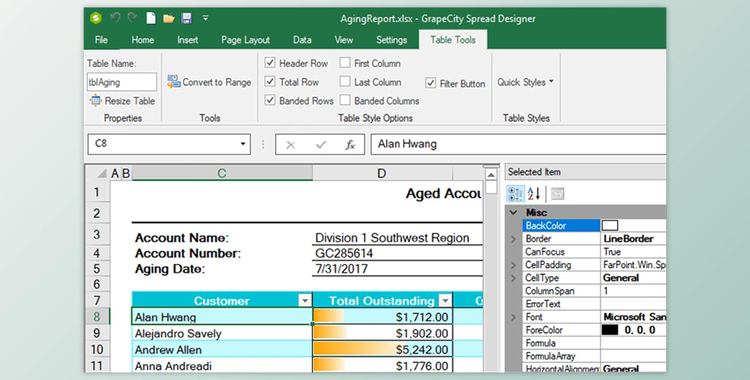
Task: Click the Table Name input field
Action: click(x=122, y=82)
